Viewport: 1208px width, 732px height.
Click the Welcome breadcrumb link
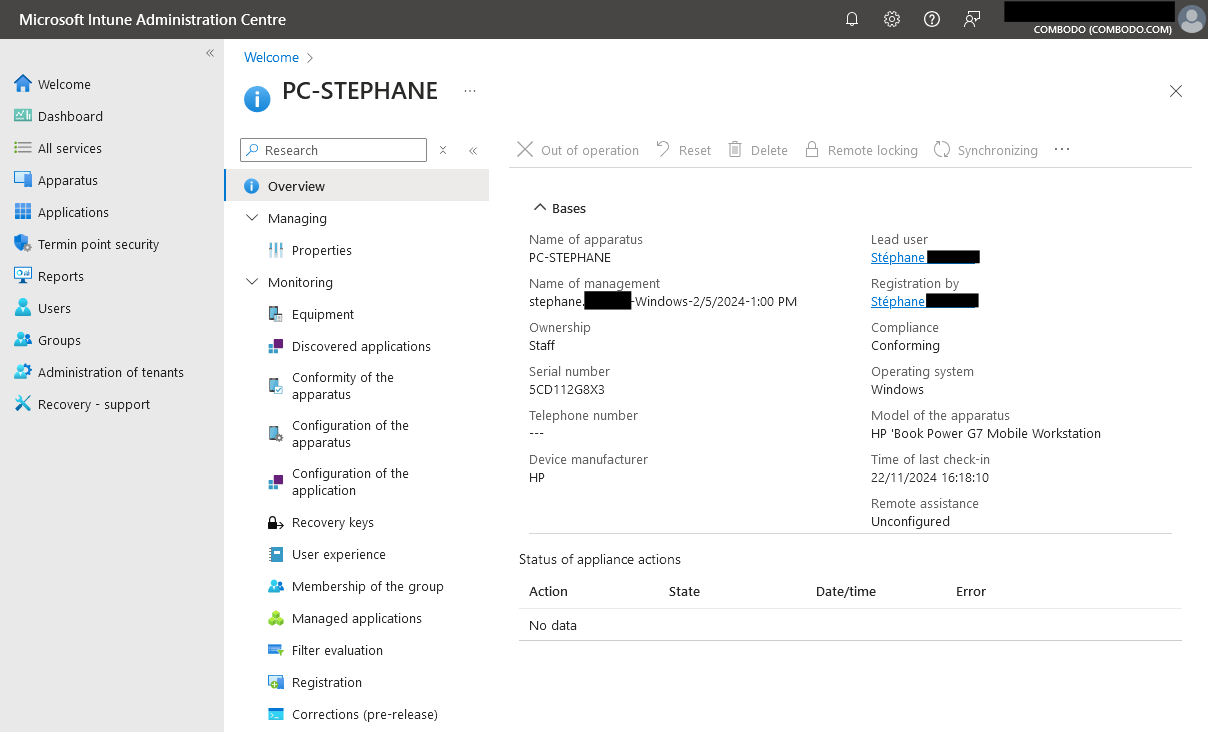tap(271, 58)
